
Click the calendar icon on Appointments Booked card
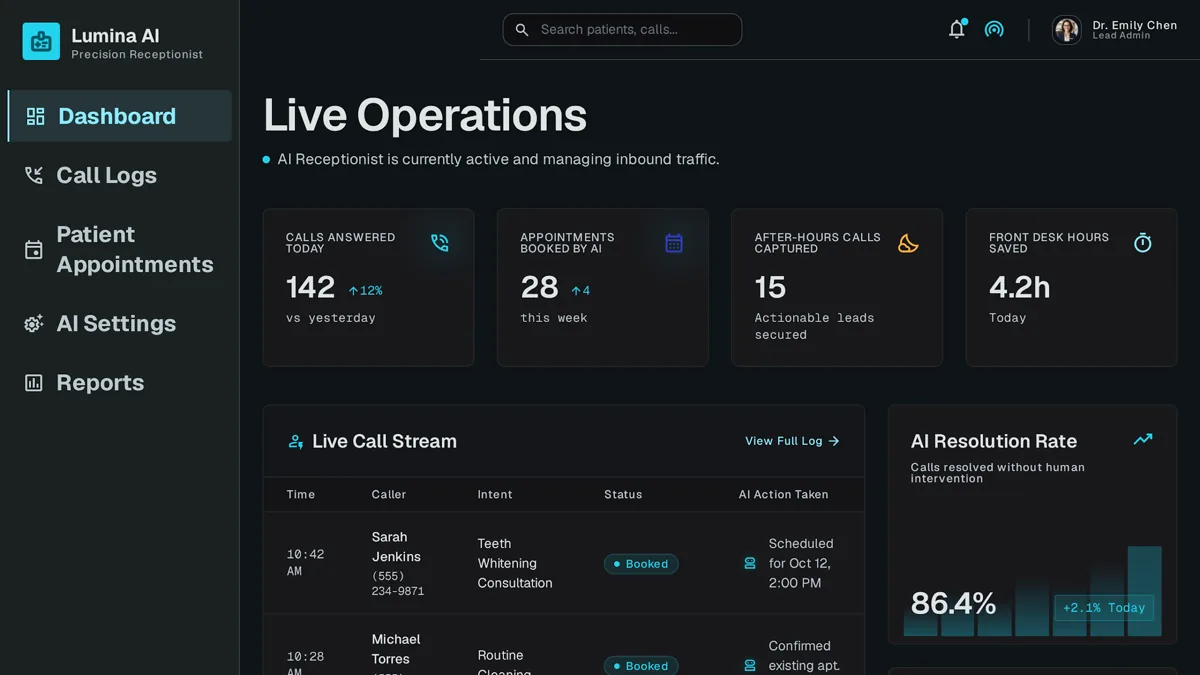pos(674,243)
